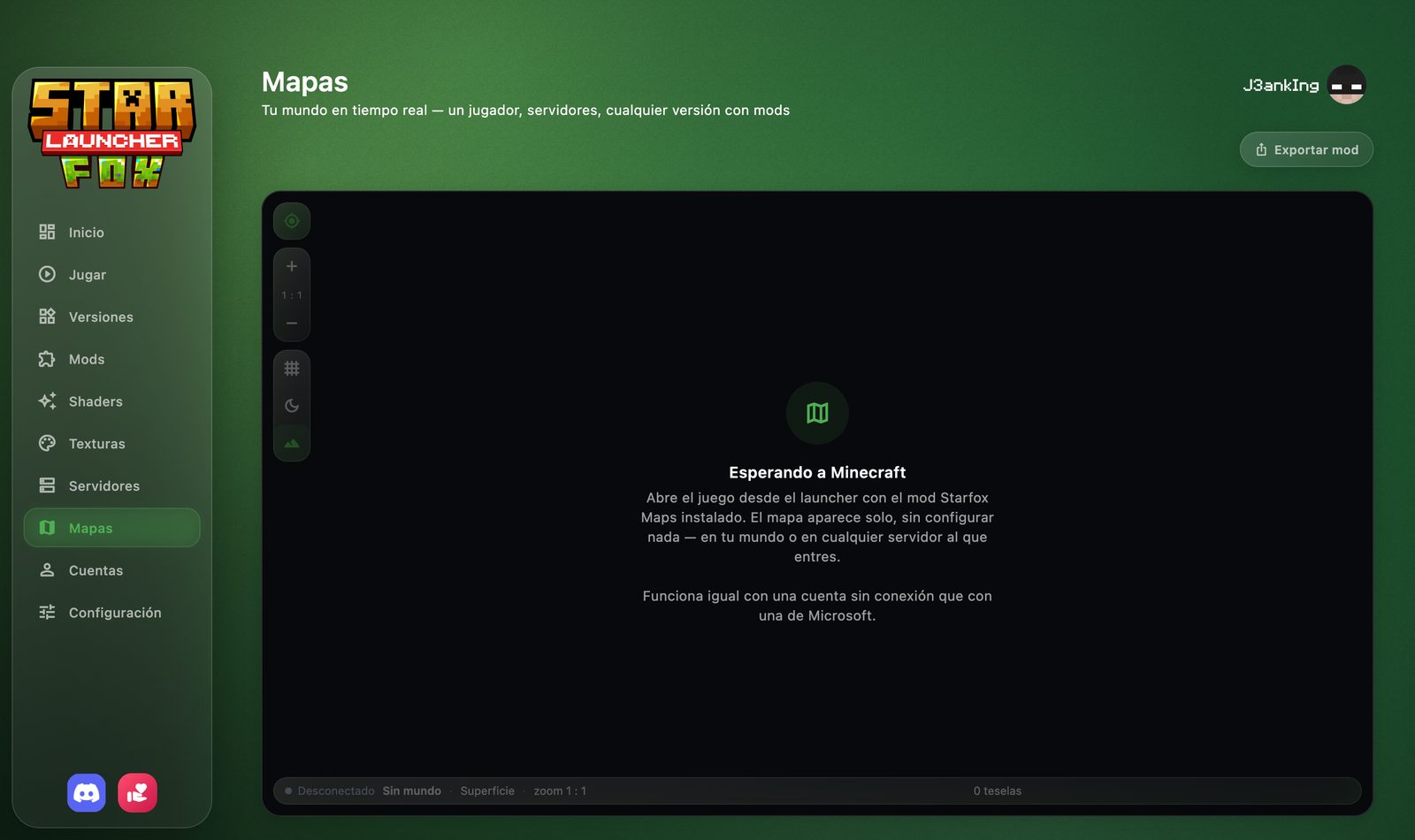This screenshot has height=840, width=1415.
Task: Zoom out with the minus map button
Action: point(292,323)
